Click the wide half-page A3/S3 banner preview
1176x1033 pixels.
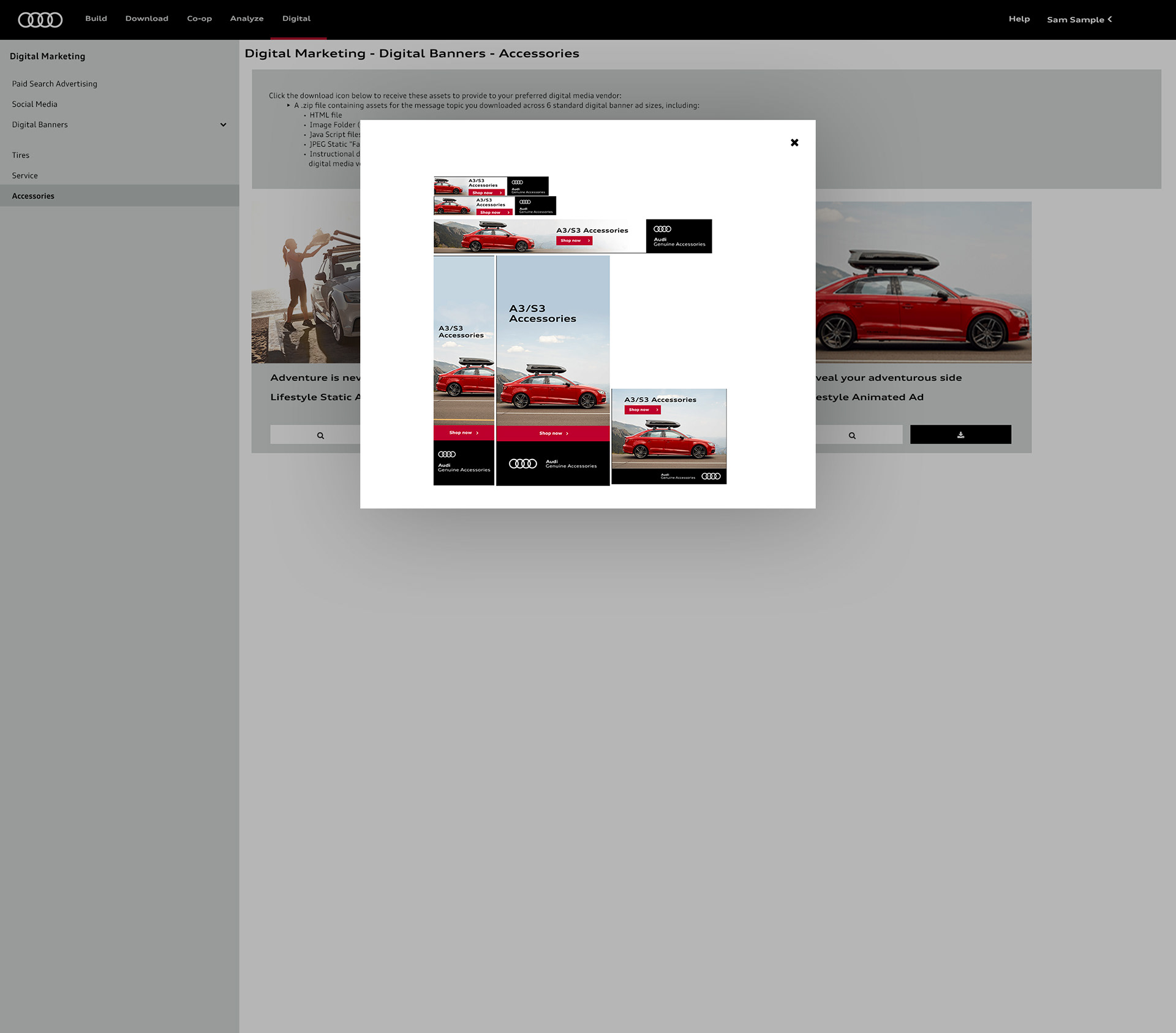[x=553, y=371]
